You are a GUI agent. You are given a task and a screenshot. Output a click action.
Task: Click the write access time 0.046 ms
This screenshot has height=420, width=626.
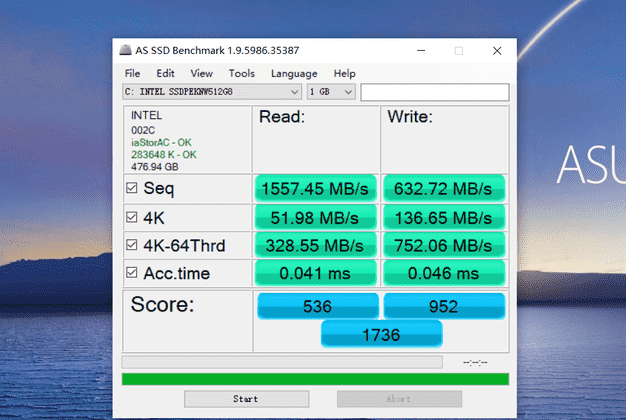(x=444, y=273)
